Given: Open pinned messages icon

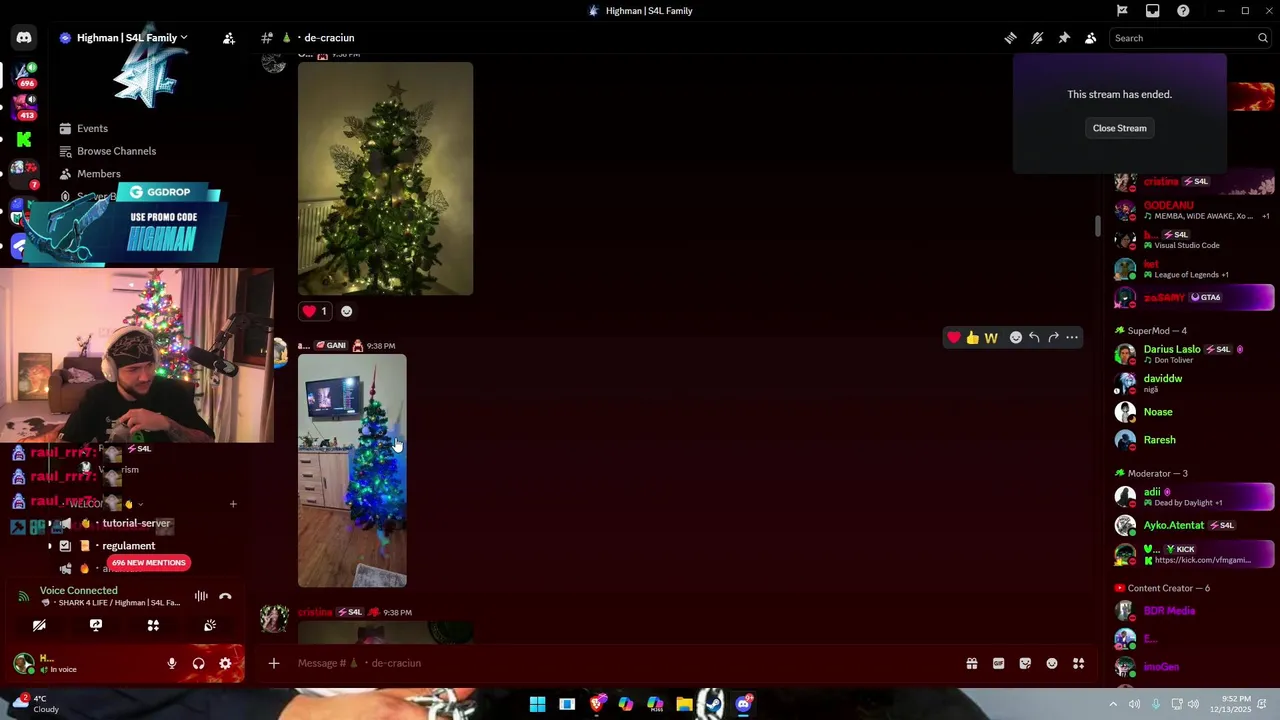Looking at the screenshot, I should (x=1064, y=38).
